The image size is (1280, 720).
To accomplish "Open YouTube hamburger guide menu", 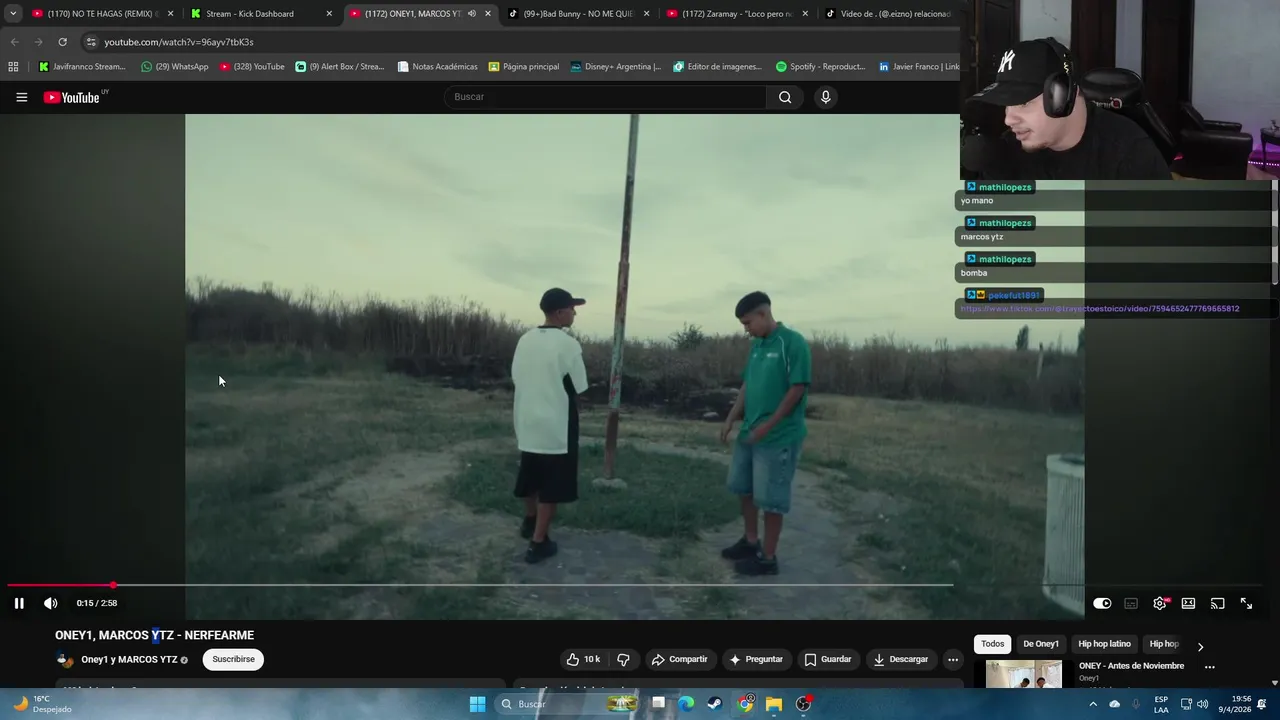I will coord(21,97).
